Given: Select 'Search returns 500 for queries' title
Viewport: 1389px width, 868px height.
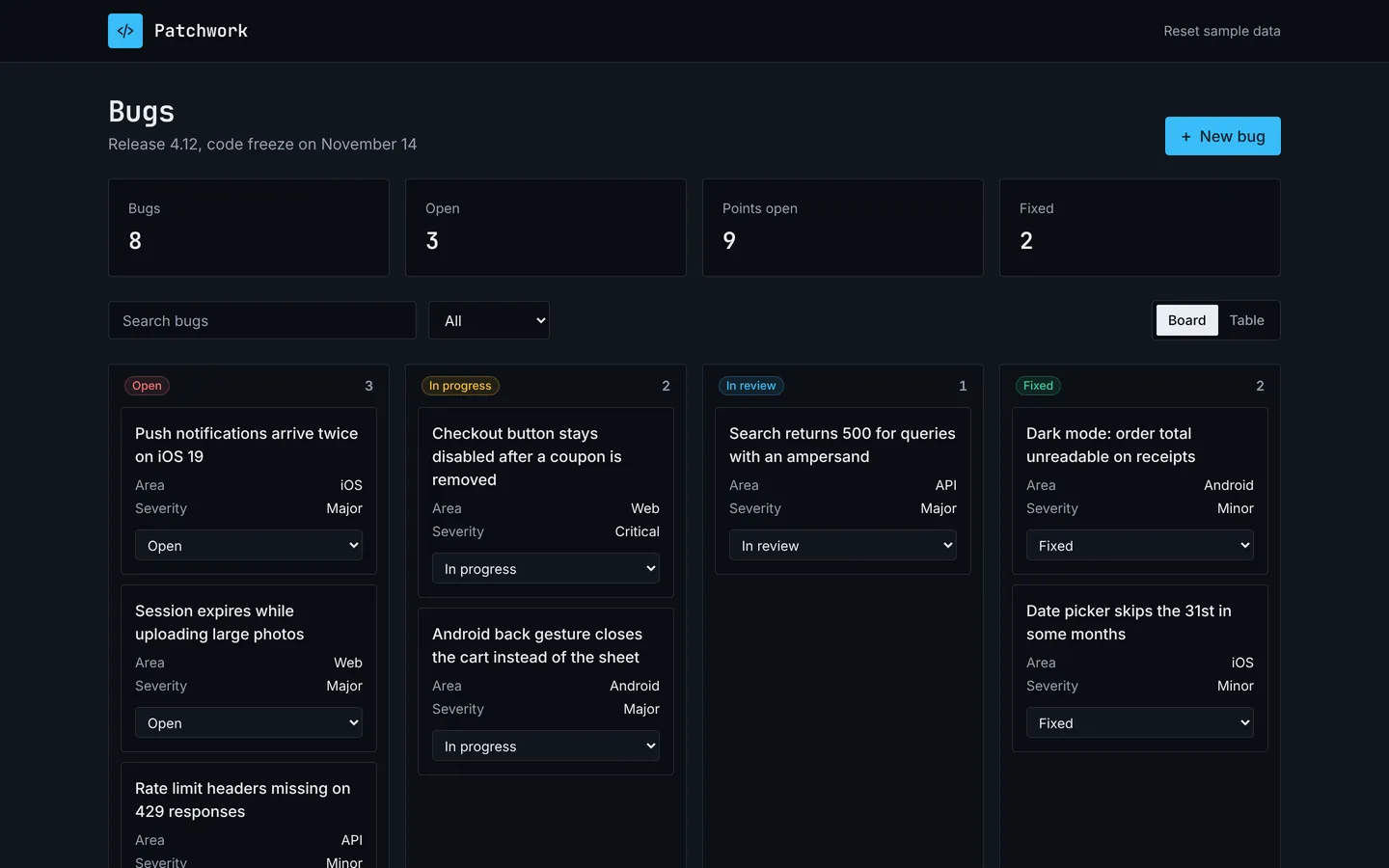Looking at the screenshot, I should coord(842,445).
